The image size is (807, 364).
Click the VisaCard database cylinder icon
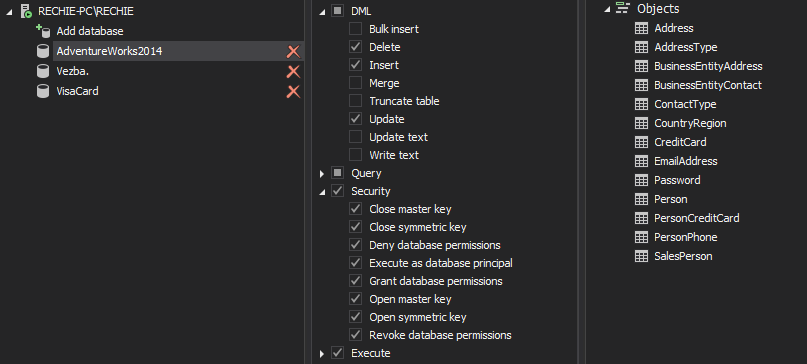pos(43,91)
